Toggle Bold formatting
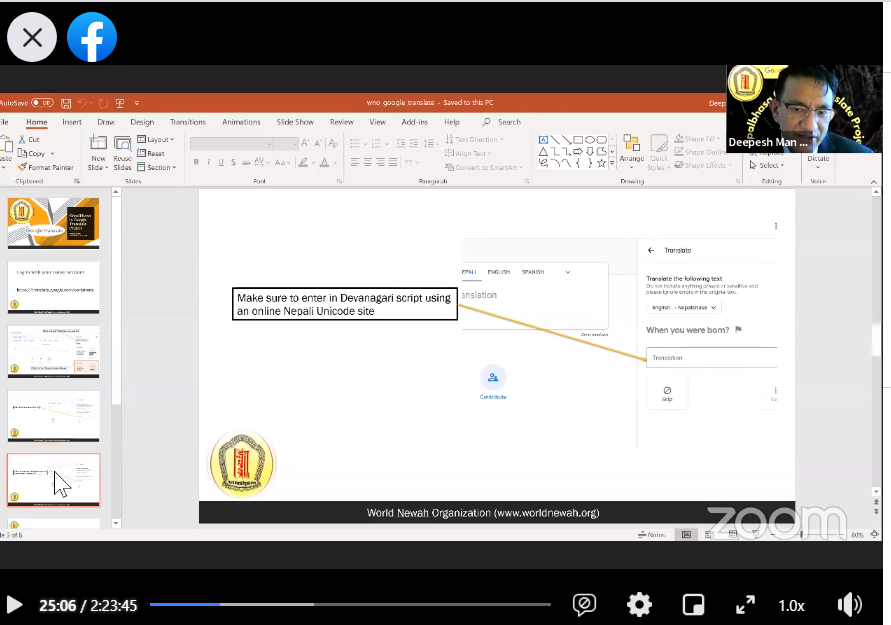This screenshot has width=891, height=625. pos(196,162)
